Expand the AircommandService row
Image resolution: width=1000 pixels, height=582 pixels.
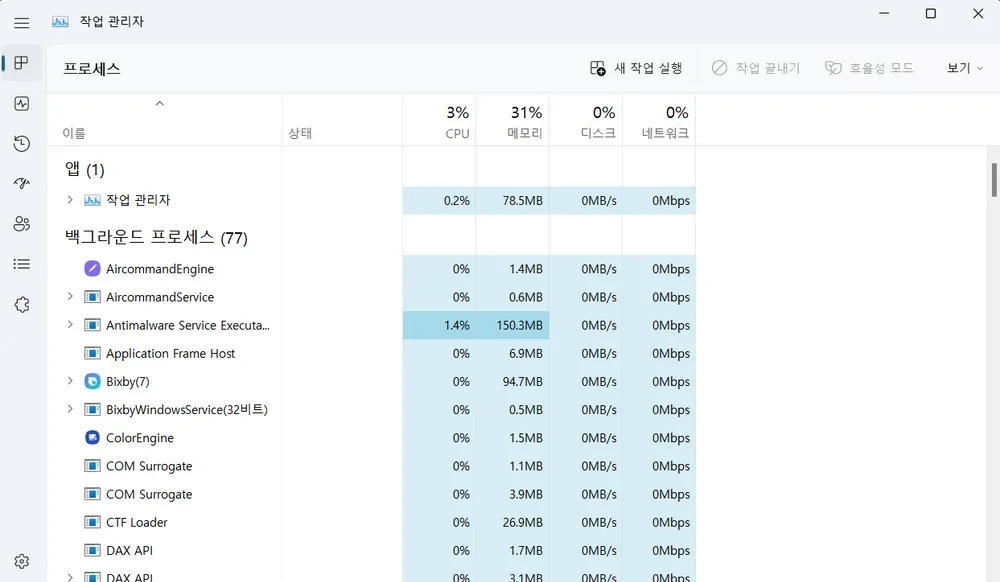click(x=70, y=296)
